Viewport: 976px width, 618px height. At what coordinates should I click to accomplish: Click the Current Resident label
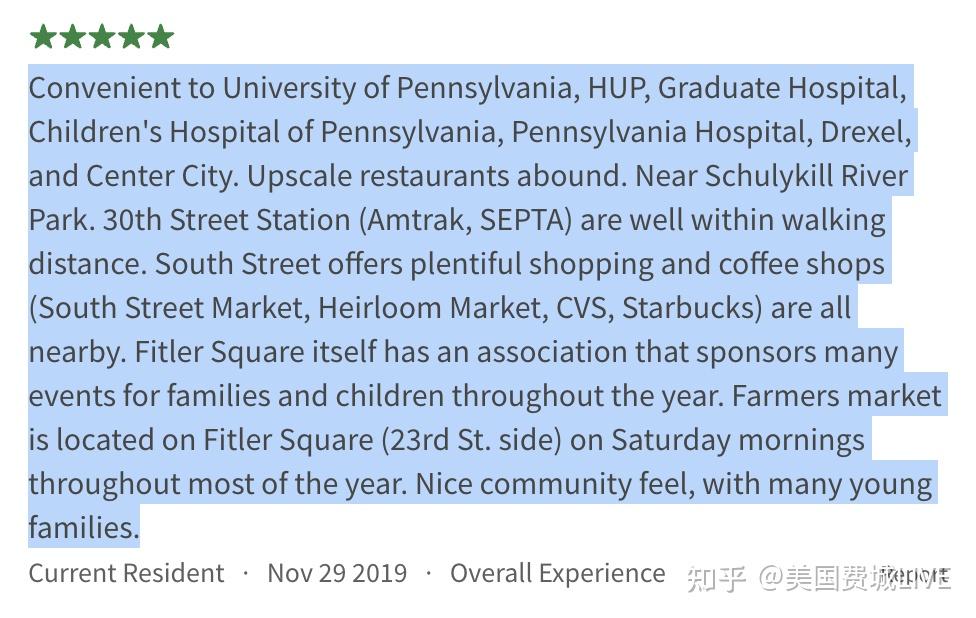pyautogui.click(x=126, y=573)
